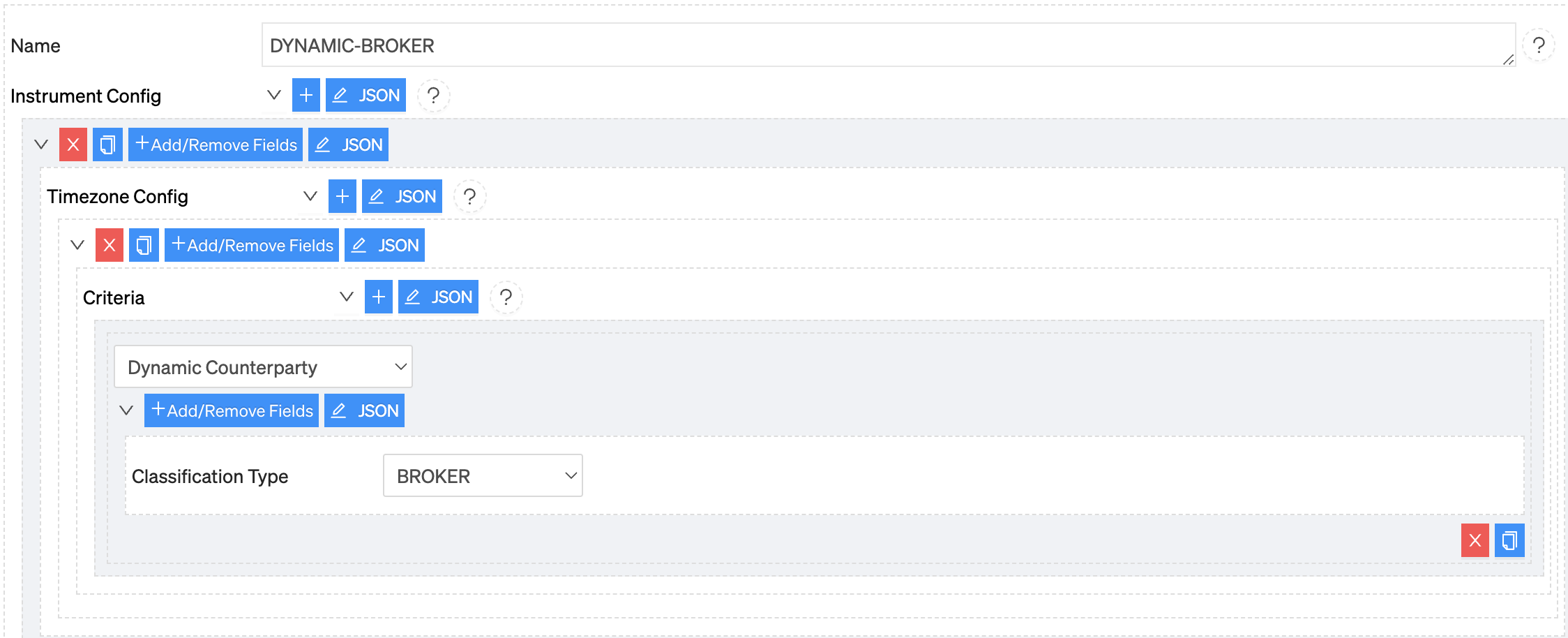Image resolution: width=1568 pixels, height=638 pixels.
Task: Collapse the Instrument Config section chevron
Action: (x=274, y=95)
